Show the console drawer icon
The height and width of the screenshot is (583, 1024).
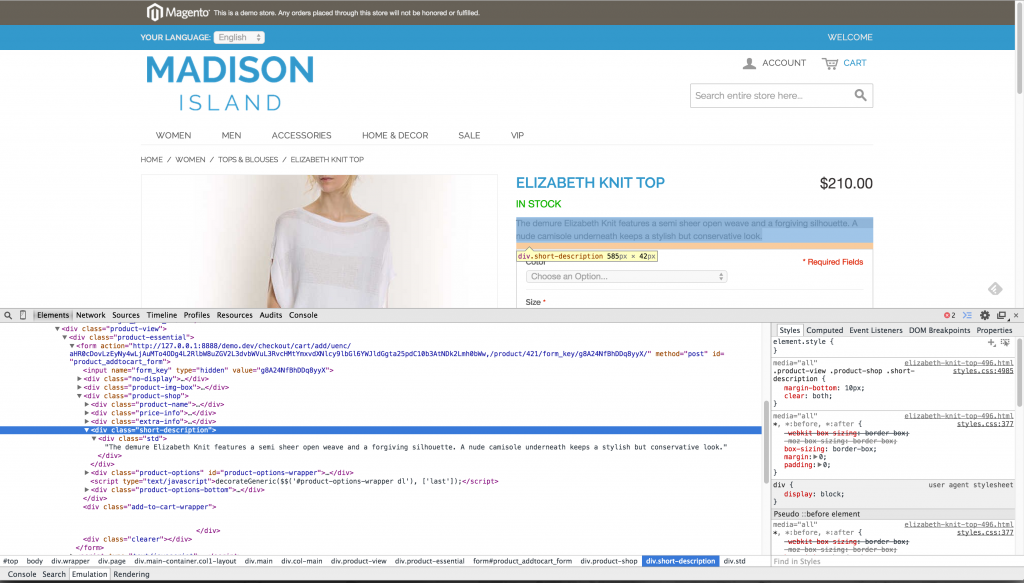click(967, 315)
